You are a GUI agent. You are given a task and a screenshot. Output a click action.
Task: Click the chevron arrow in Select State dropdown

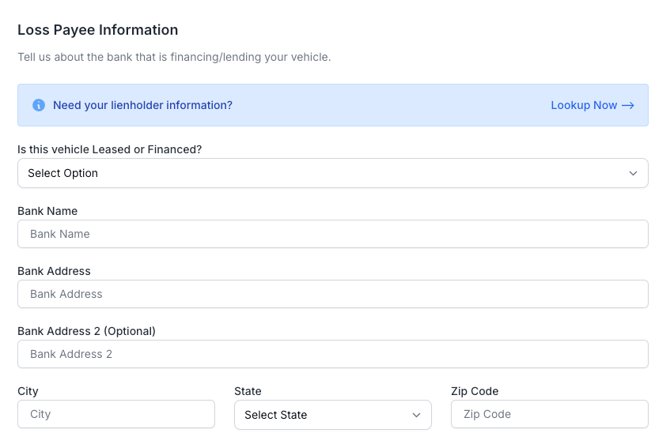(x=416, y=415)
